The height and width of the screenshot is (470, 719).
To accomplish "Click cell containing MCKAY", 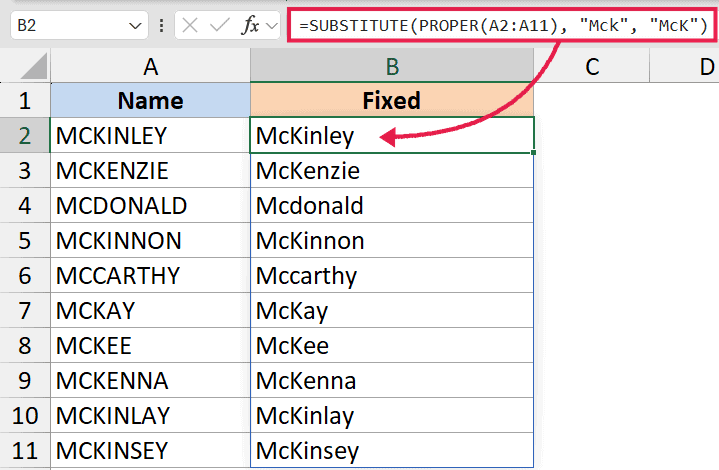I will (x=150, y=310).
